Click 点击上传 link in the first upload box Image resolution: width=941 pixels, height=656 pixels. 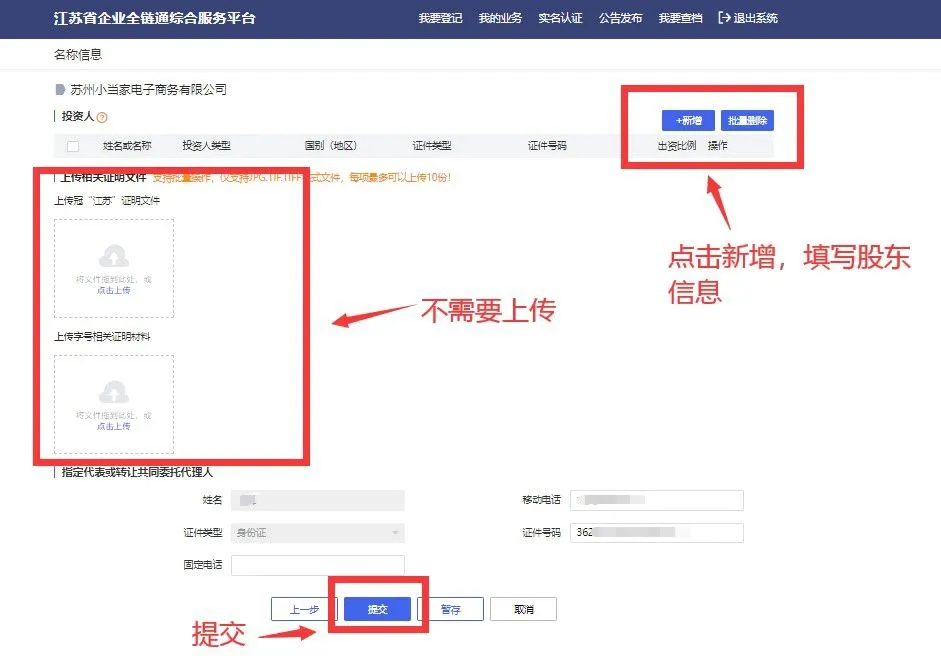pos(114,290)
